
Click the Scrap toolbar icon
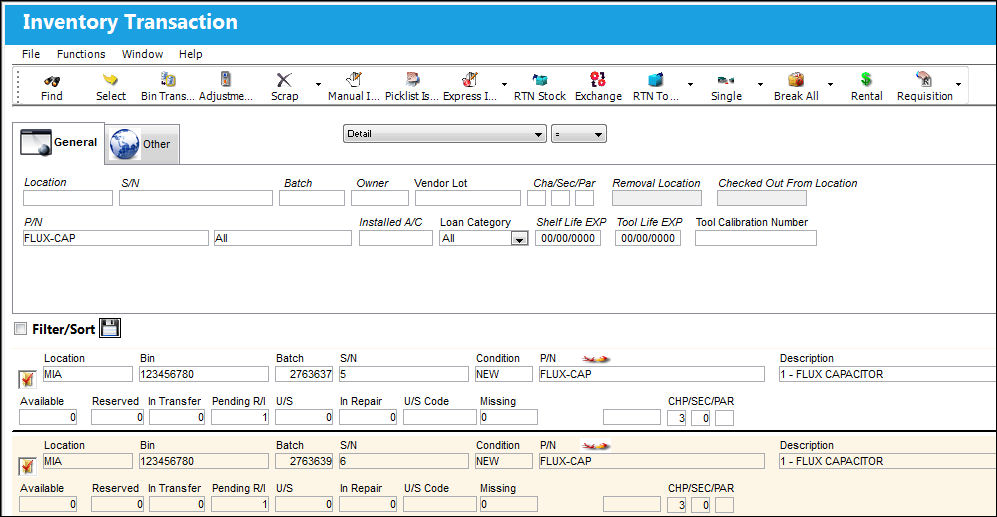(284, 80)
